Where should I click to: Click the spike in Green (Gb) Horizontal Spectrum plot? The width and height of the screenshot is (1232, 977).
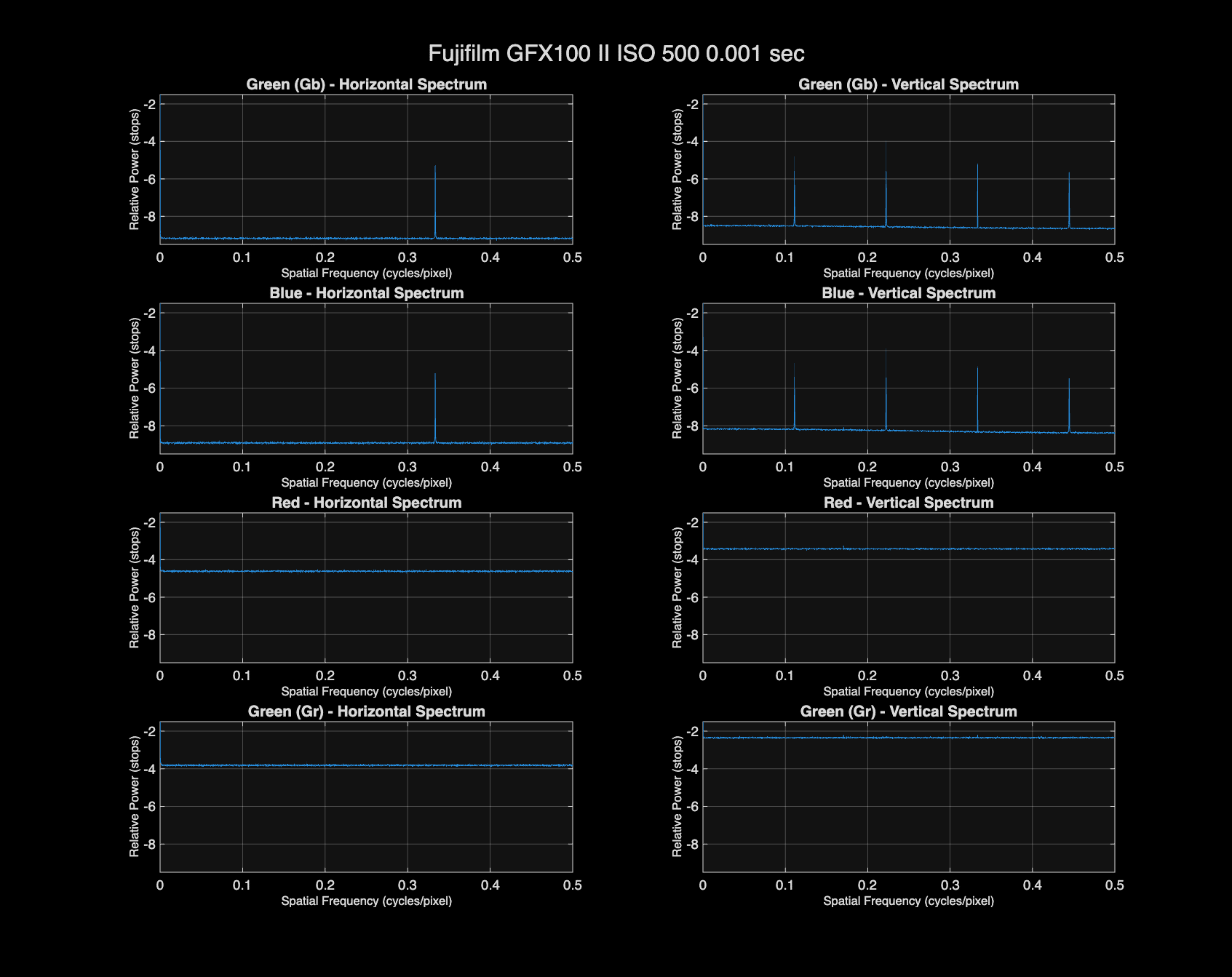435,204
